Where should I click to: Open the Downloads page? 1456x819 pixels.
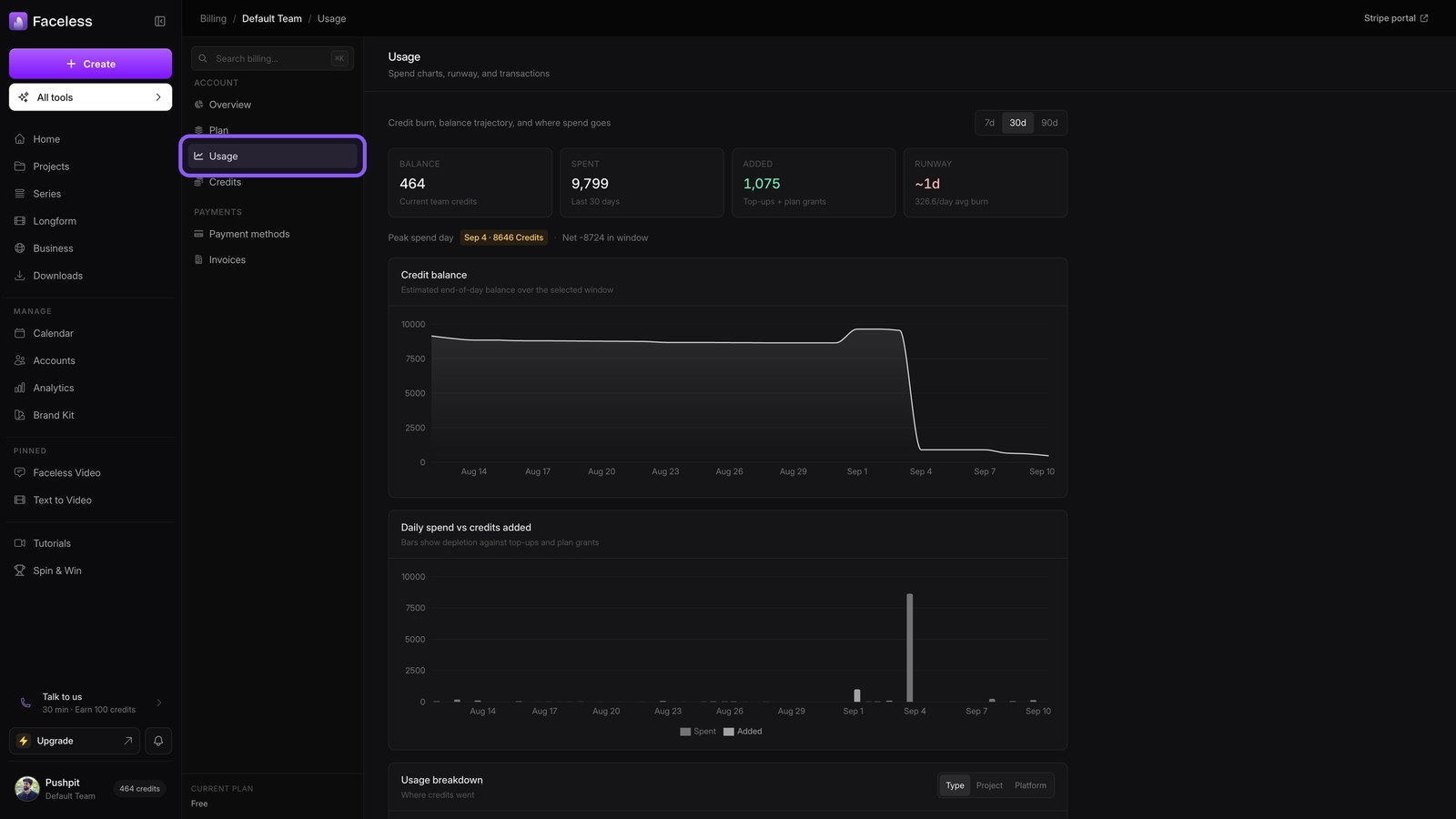(90, 276)
